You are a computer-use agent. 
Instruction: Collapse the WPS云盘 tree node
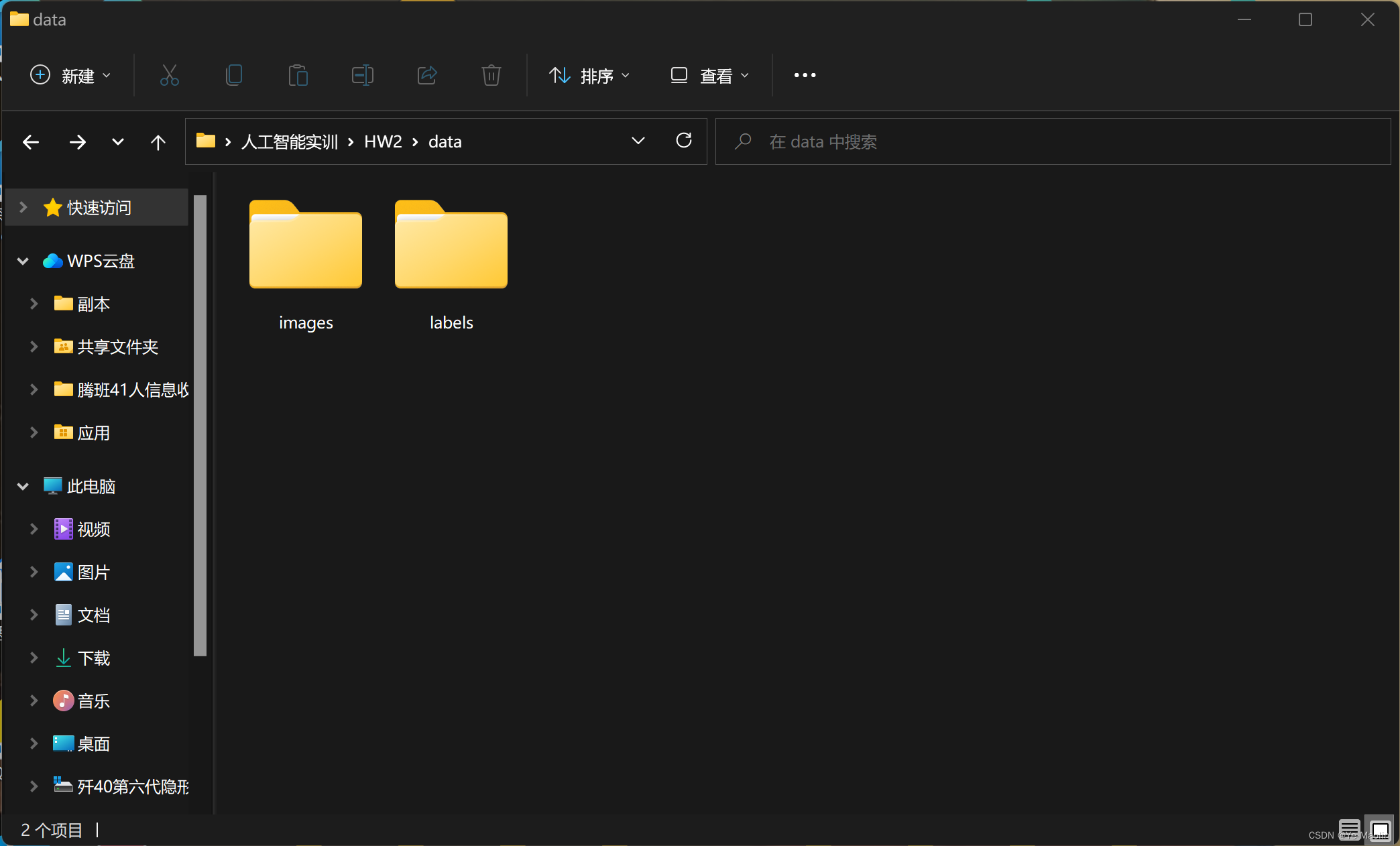pos(23,261)
